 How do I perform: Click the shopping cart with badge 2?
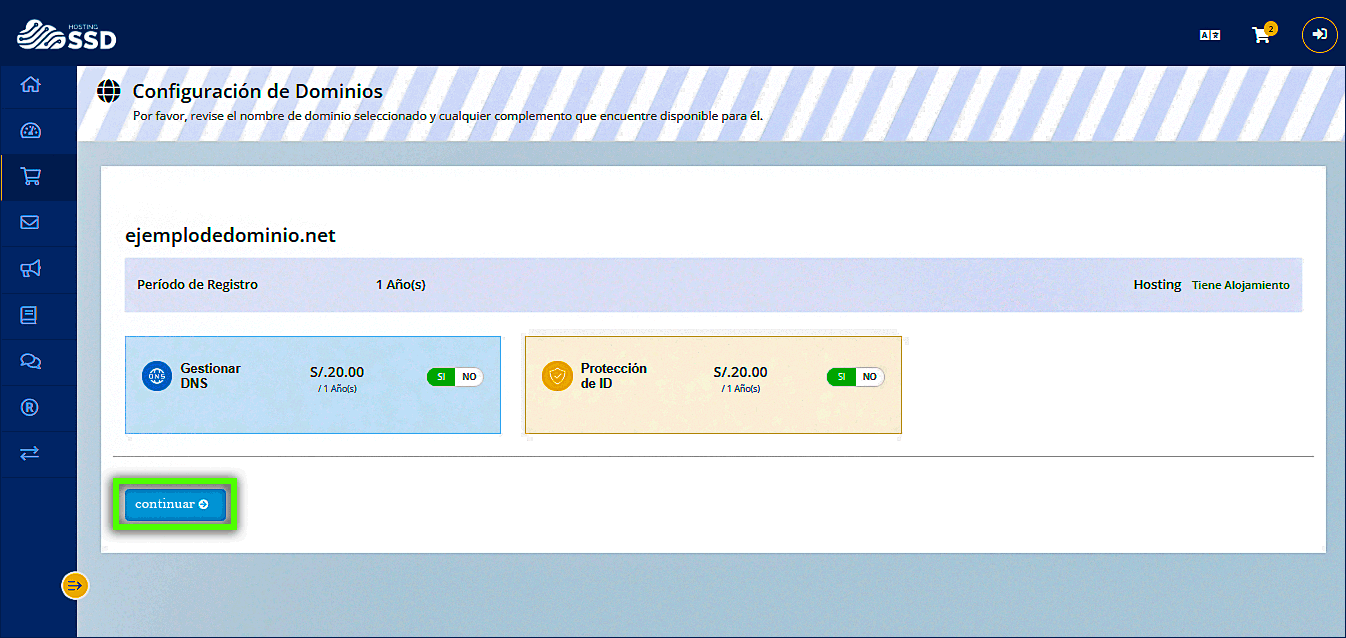[x=1261, y=34]
